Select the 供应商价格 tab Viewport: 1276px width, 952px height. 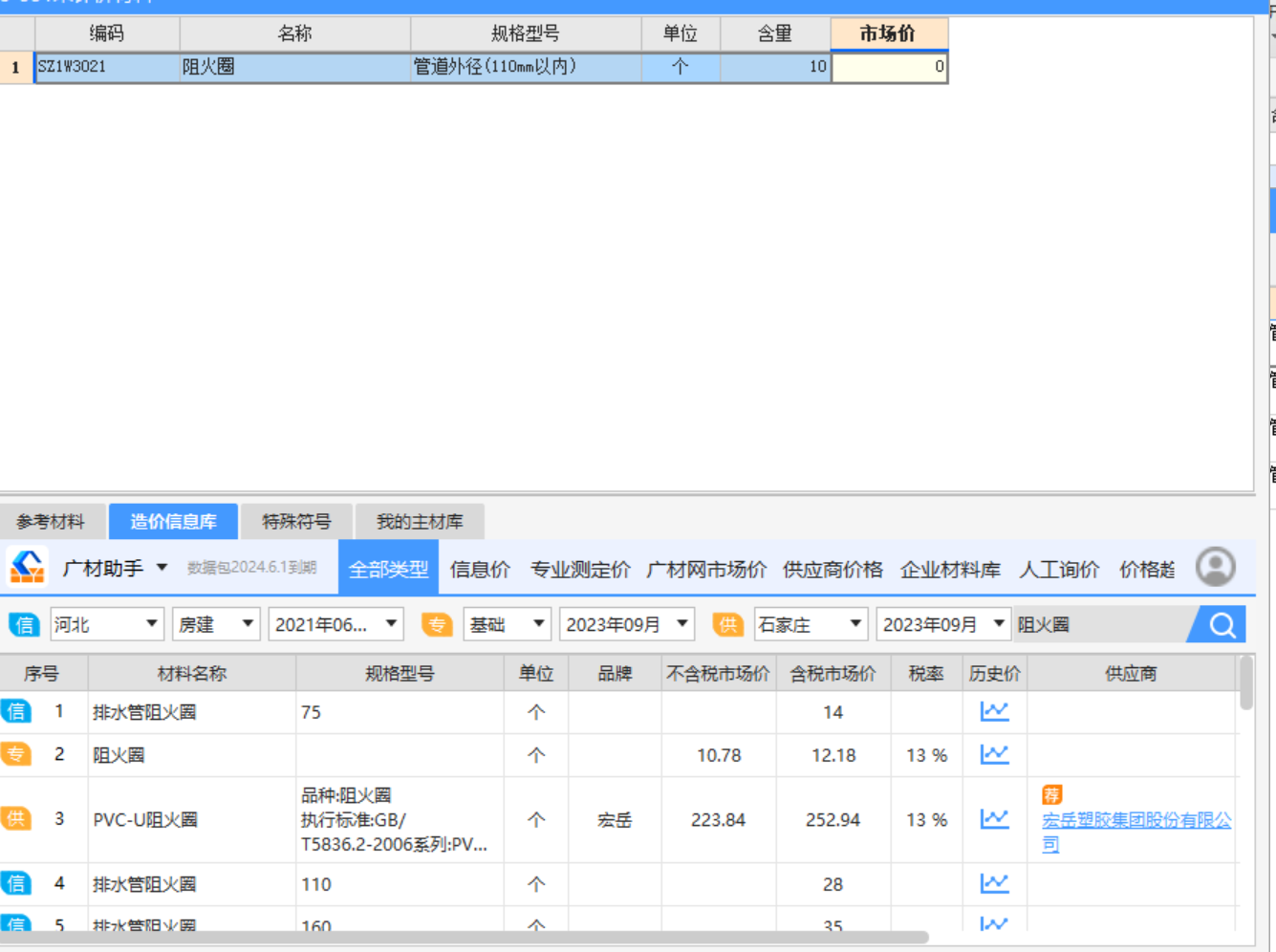tap(833, 570)
